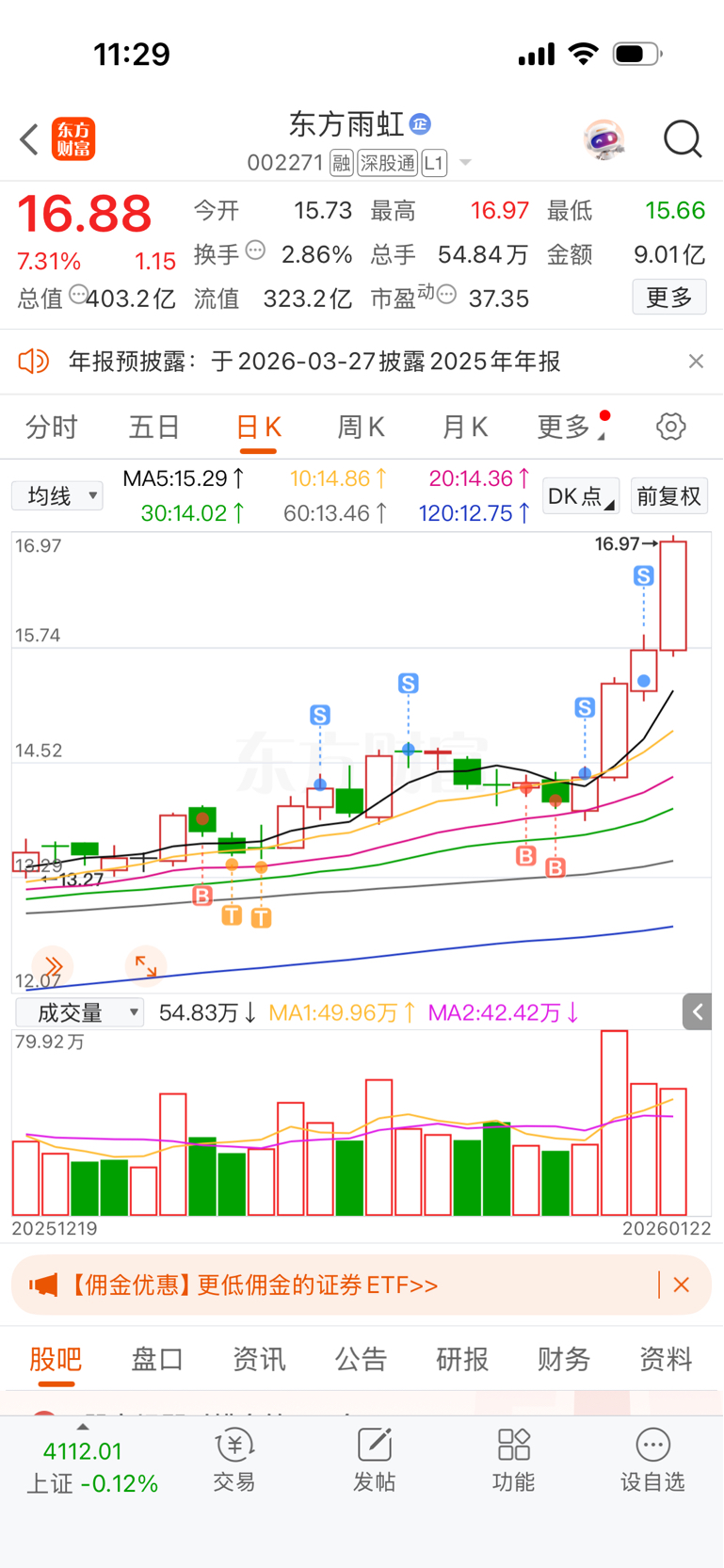Tap the megaphone icon in promo banner

(x=43, y=1285)
